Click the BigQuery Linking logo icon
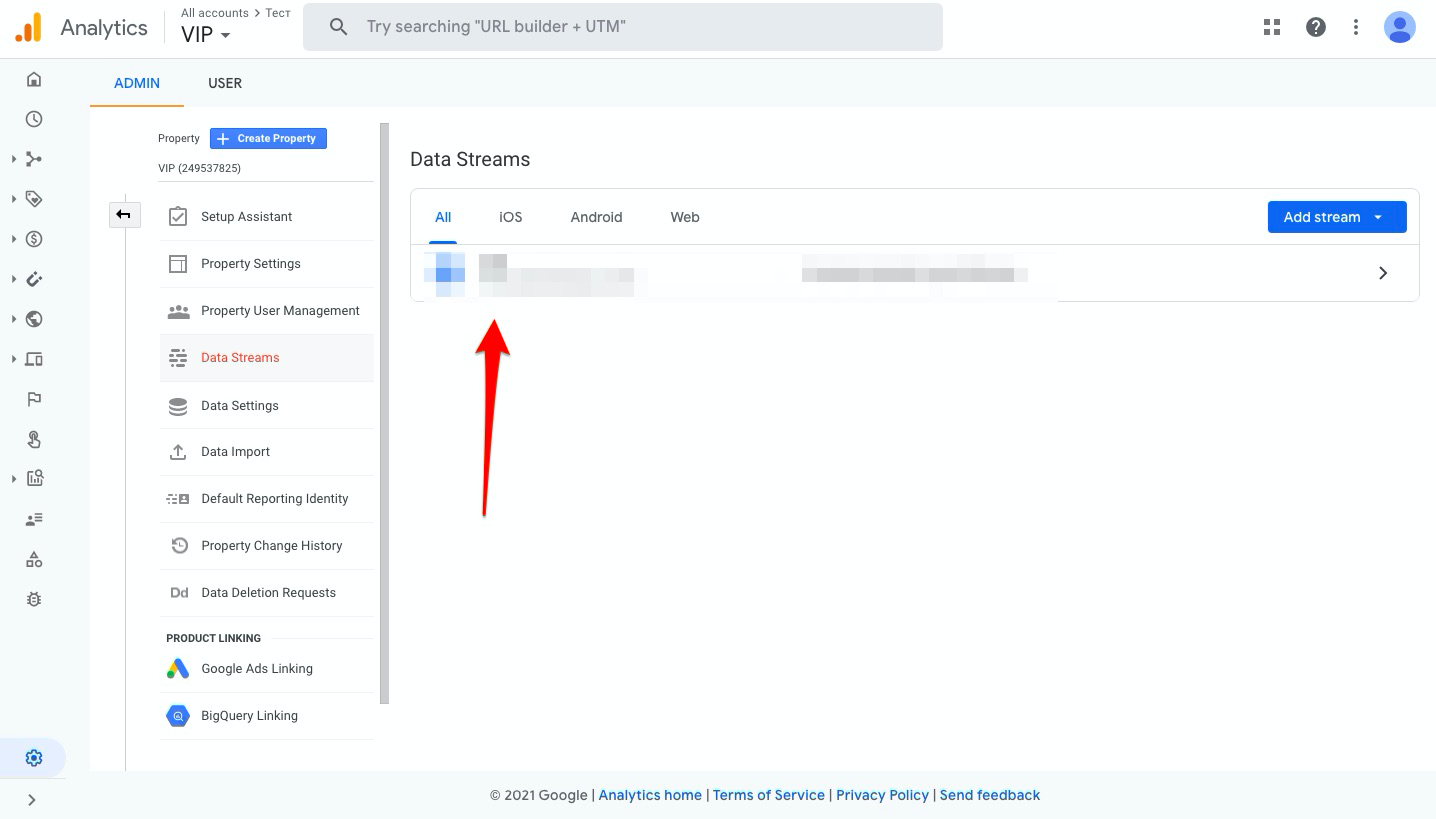 (178, 716)
